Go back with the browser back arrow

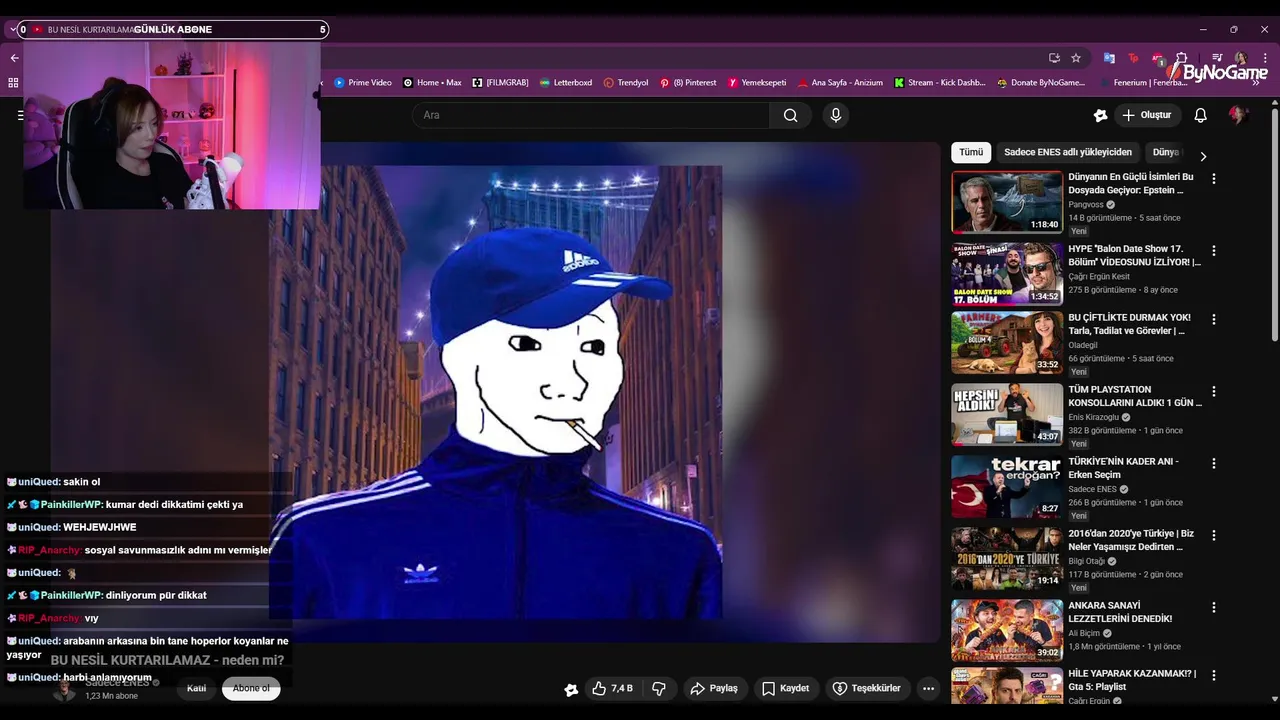[14, 58]
